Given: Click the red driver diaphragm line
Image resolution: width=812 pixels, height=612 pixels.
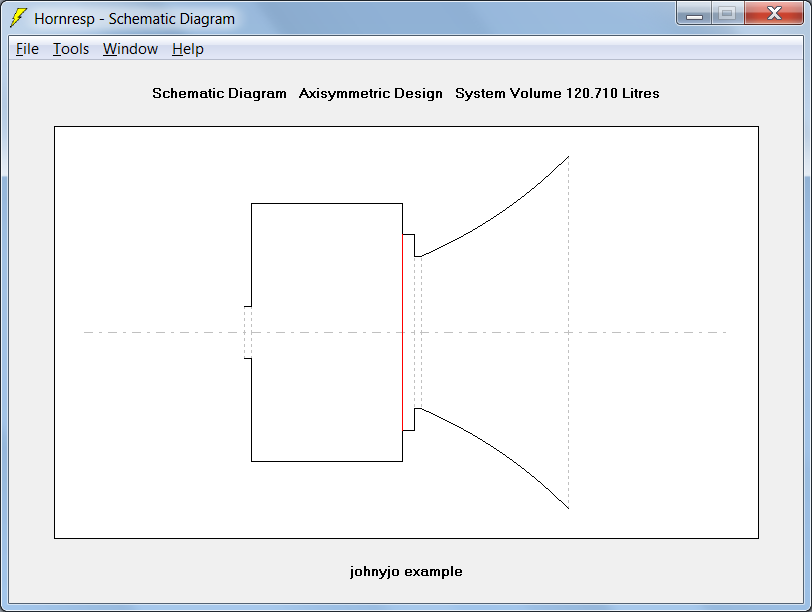Looking at the screenshot, I should pos(402,332).
